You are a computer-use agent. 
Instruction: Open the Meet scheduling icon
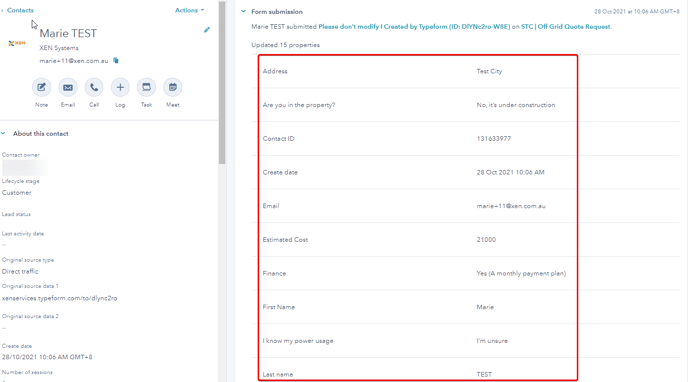[172, 87]
